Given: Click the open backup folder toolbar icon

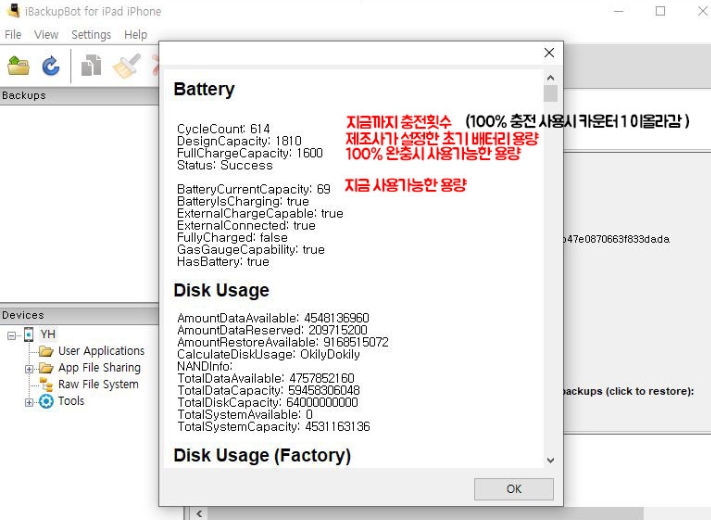Looking at the screenshot, I should (x=18, y=65).
